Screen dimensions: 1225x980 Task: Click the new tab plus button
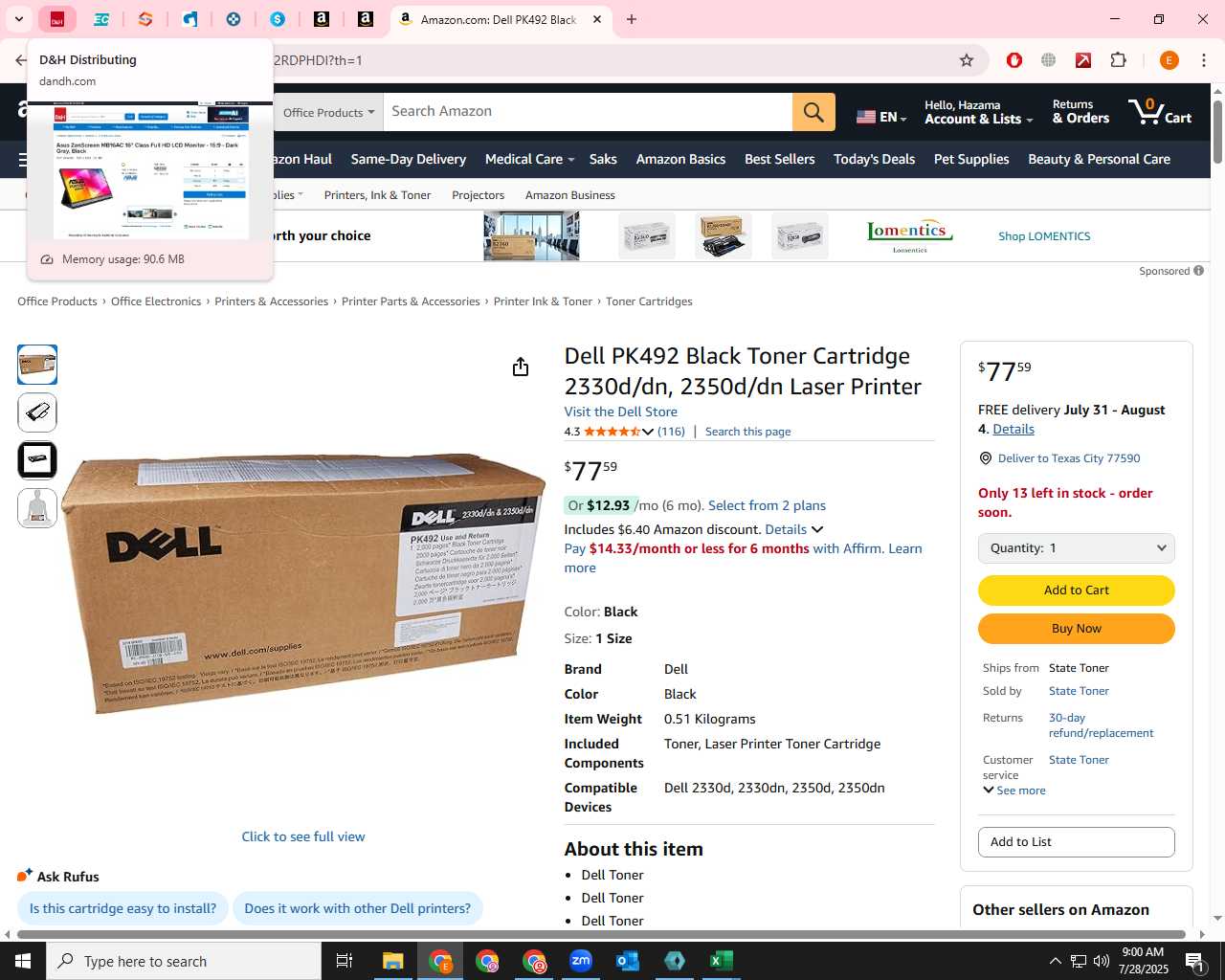click(x=632, y=19)
